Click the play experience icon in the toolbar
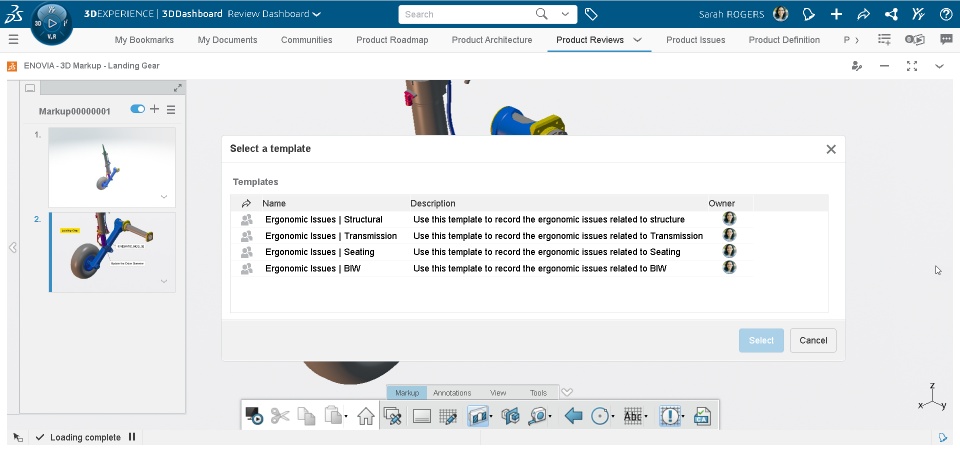This screenshot has height=451, width=960. [254, 416]
